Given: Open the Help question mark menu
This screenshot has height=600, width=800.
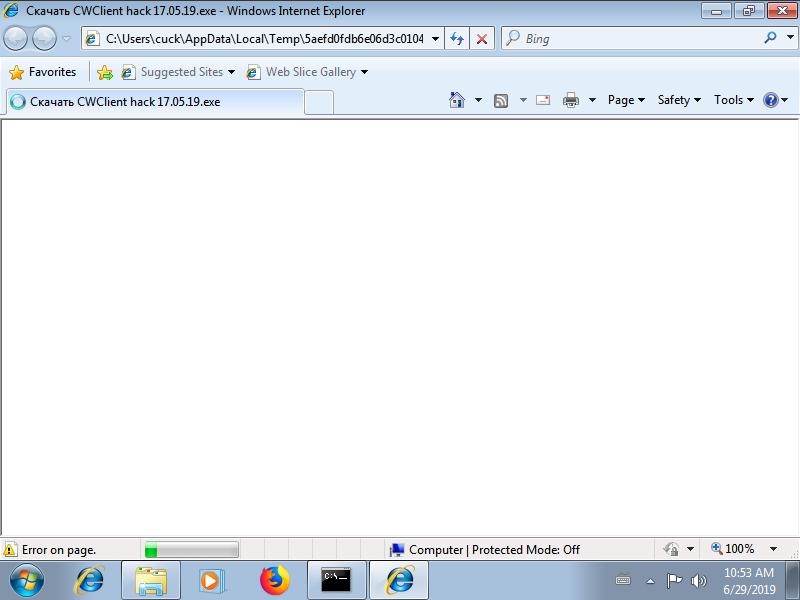Looking at the screenshot, I should pos(776,100).
